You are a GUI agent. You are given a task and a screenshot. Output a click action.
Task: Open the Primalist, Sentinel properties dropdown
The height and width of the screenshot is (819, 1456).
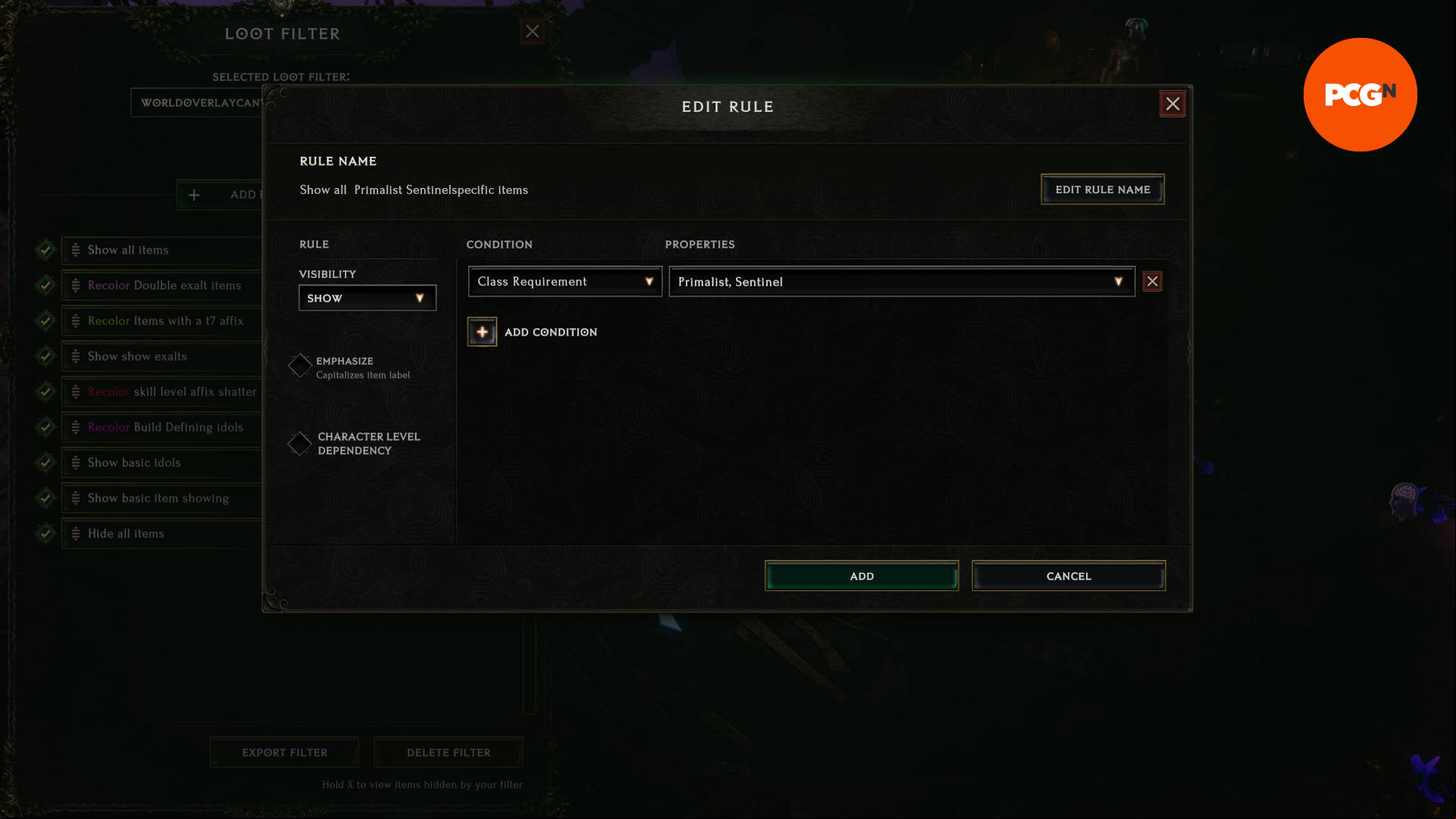[902, 282]
